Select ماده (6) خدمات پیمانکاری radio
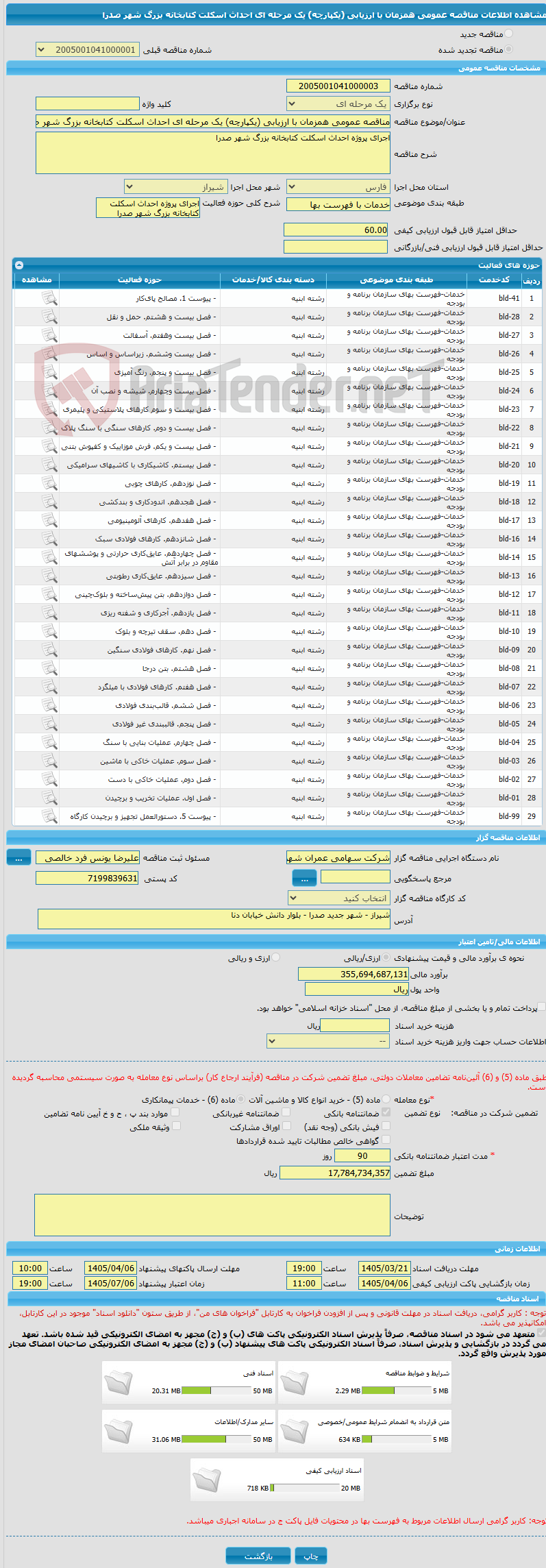The height and width of the screenshot is (1568, 546). 240,1099
